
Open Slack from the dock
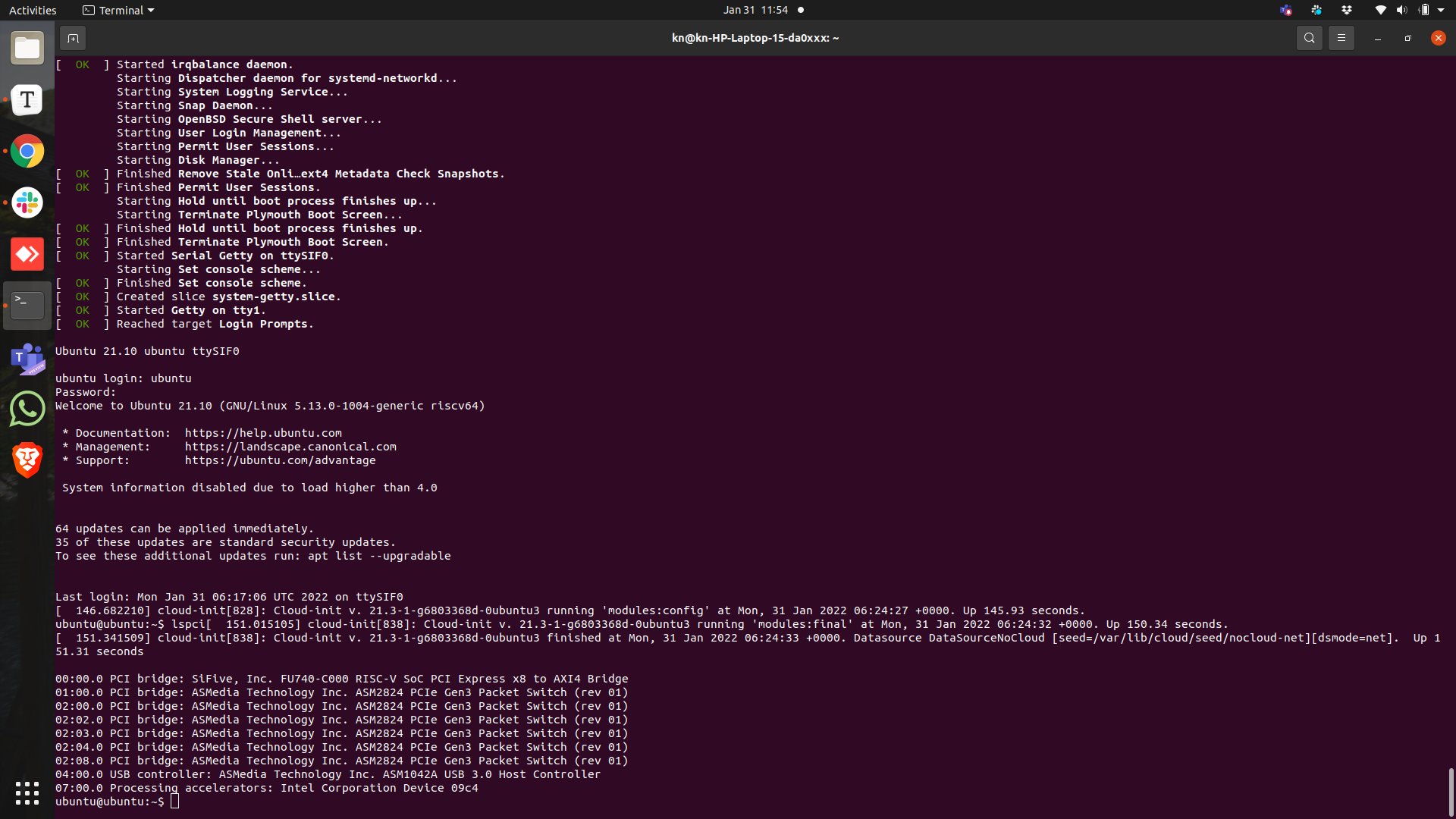point(27,202)
